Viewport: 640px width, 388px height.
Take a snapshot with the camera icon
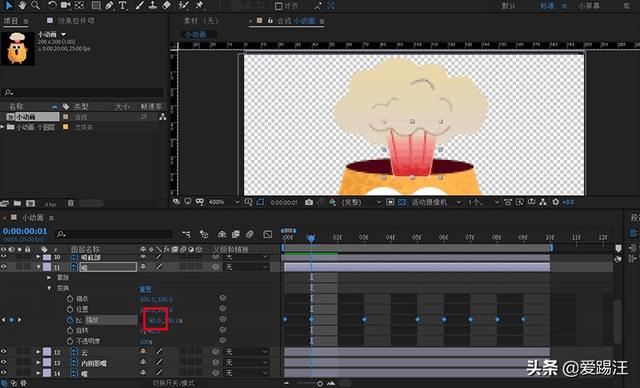point(309,202)
